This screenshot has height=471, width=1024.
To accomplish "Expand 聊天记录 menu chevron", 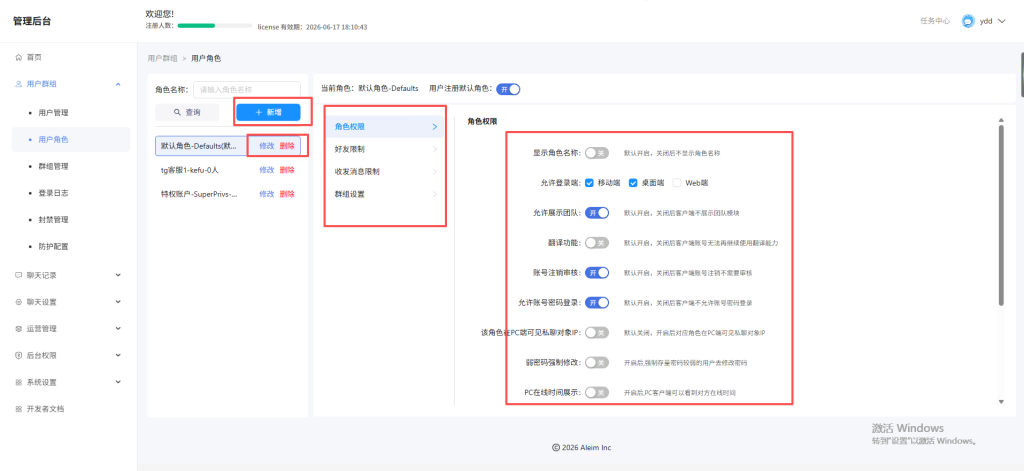I will click(x=118, y=275).
